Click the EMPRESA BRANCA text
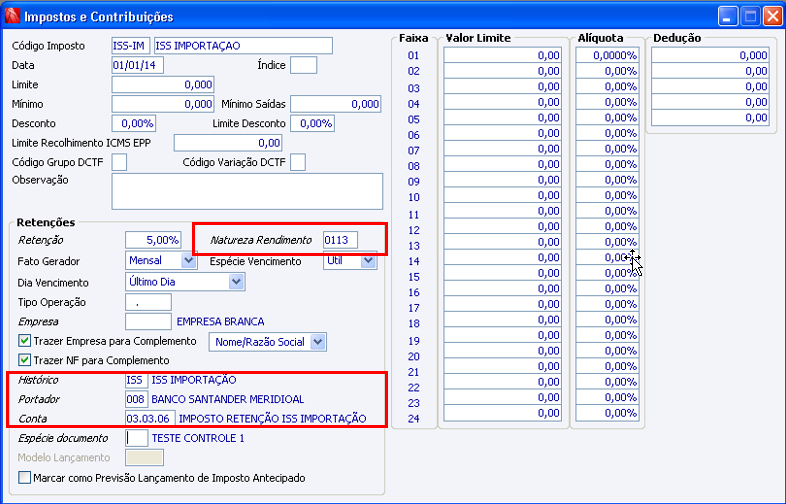The height and width of the screenshot is (504, 786). pyautogui.click(x=221, y=321)
